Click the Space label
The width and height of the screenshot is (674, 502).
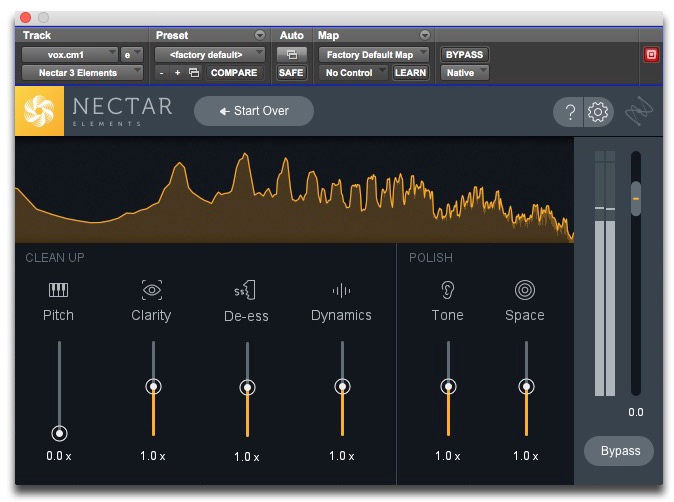525,315
